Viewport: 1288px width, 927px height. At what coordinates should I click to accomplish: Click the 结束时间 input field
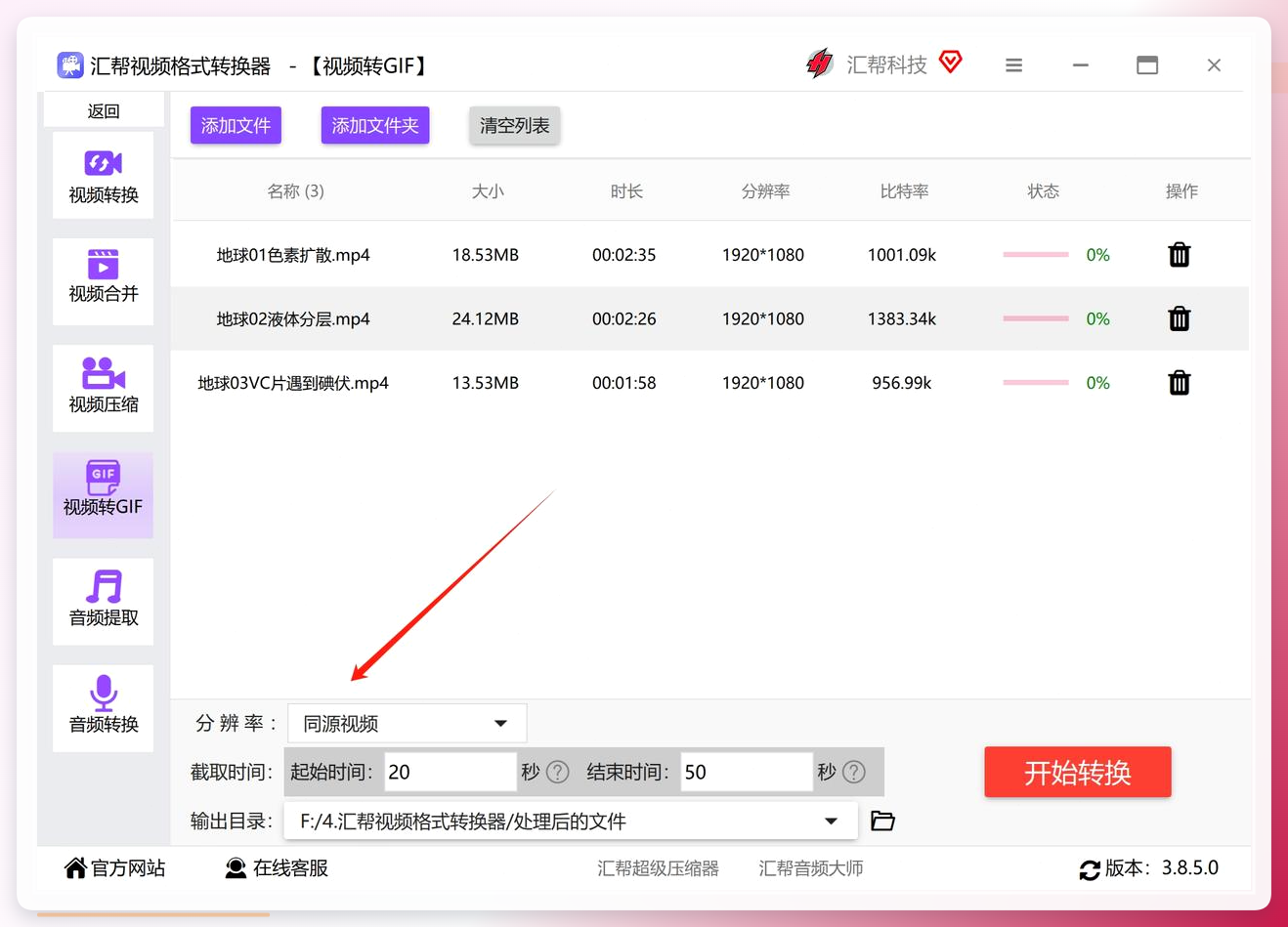(x=746, y=772)
